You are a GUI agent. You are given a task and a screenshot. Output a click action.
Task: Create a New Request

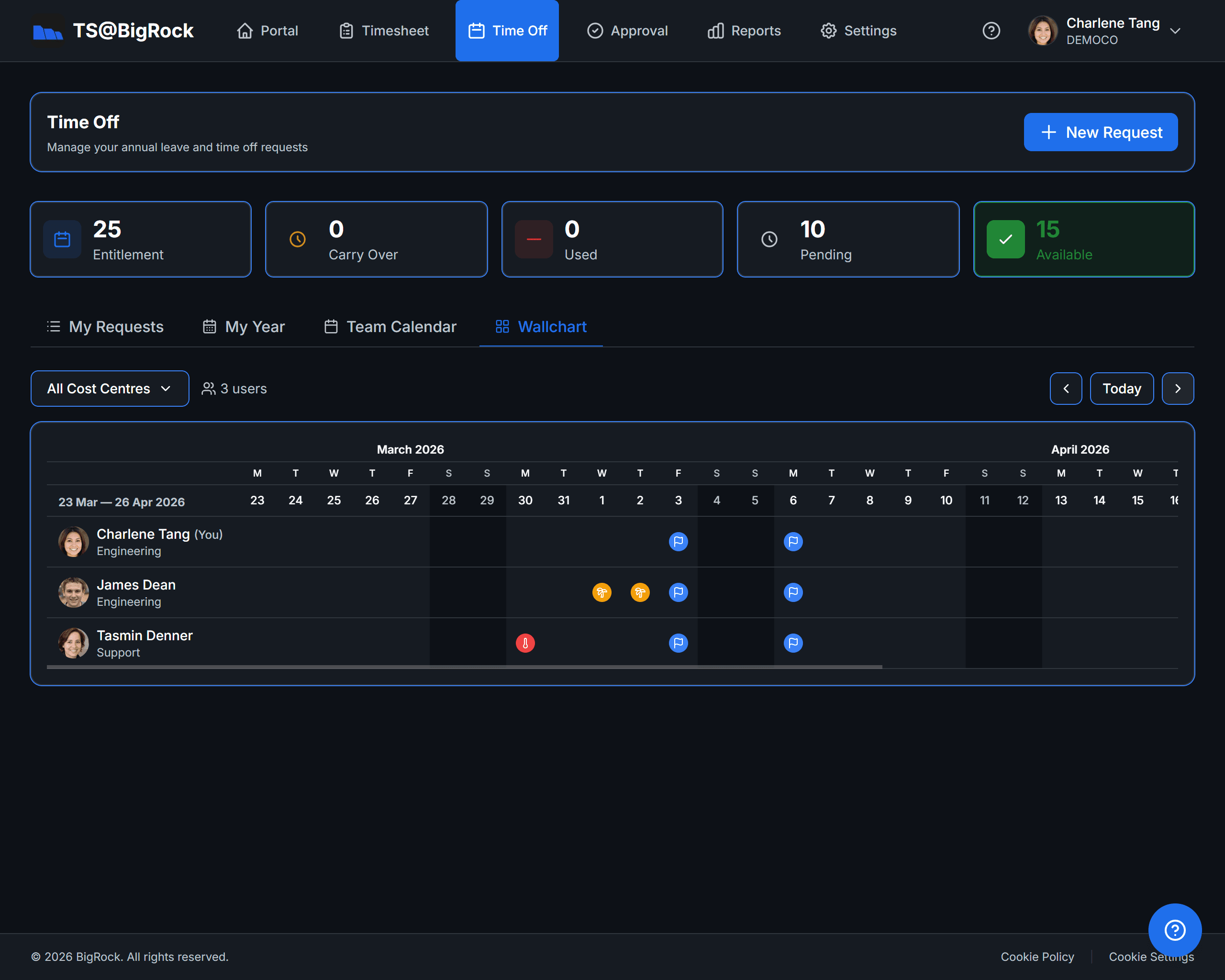click(1100, 133)
